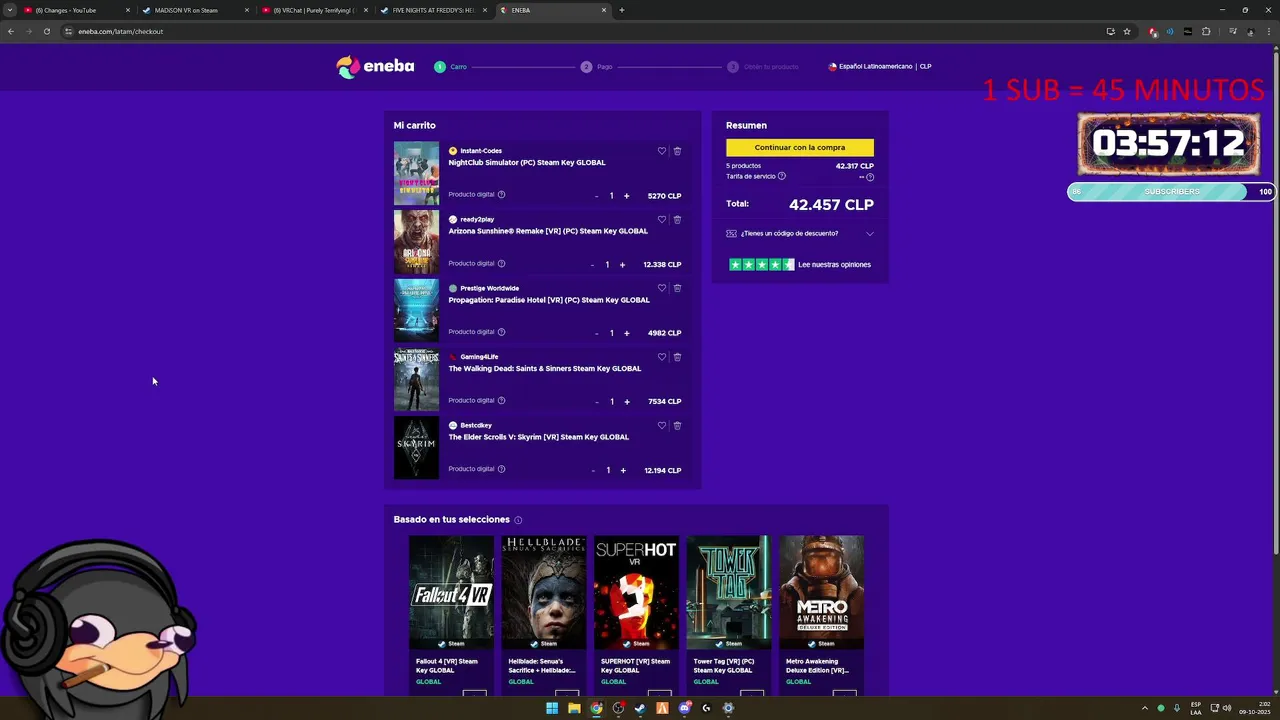1280x720 pixels.
Task: Click the Trustpilot star rating
Action: pos(761,265)
